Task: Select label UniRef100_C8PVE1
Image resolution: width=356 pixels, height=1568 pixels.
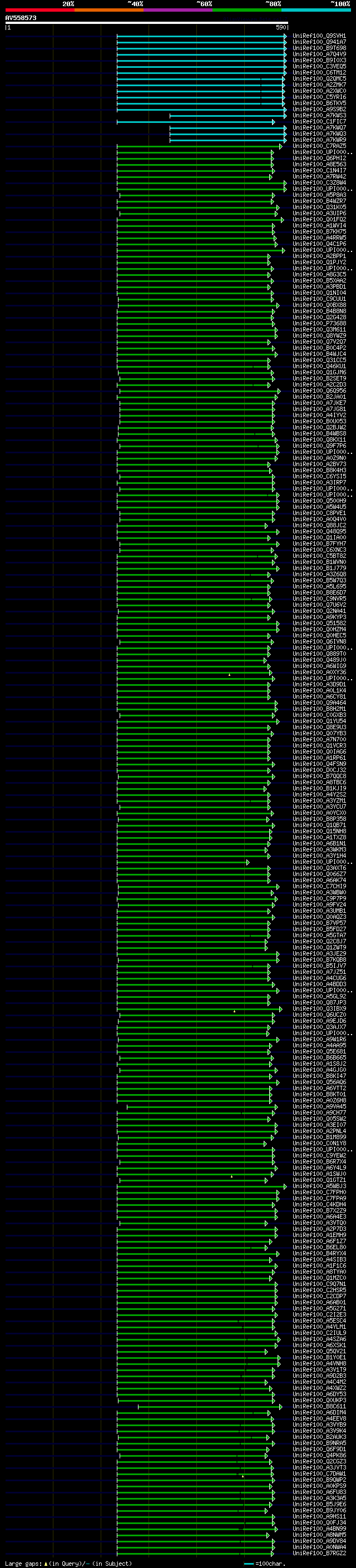Action: click(319, 513)
